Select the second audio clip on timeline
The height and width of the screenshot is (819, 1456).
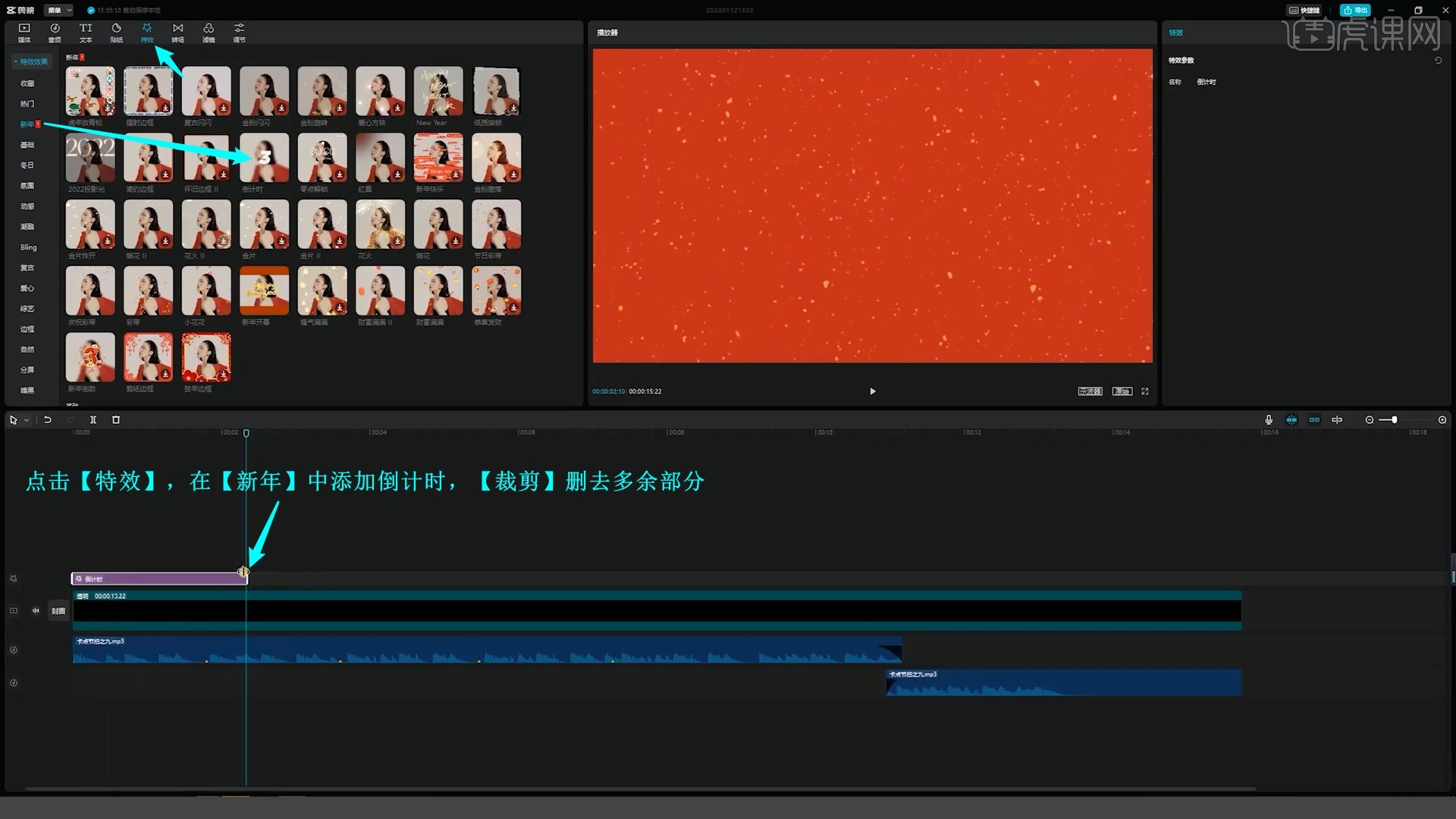[x=1064, y=682]
